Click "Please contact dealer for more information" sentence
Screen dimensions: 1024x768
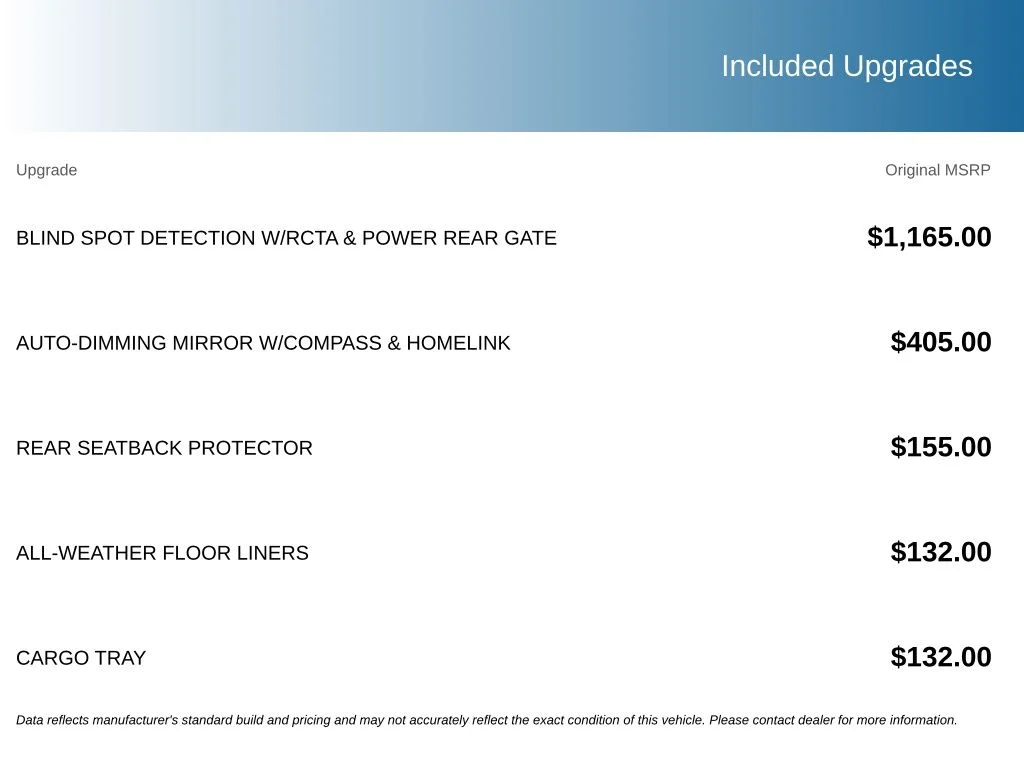(833, 720)
